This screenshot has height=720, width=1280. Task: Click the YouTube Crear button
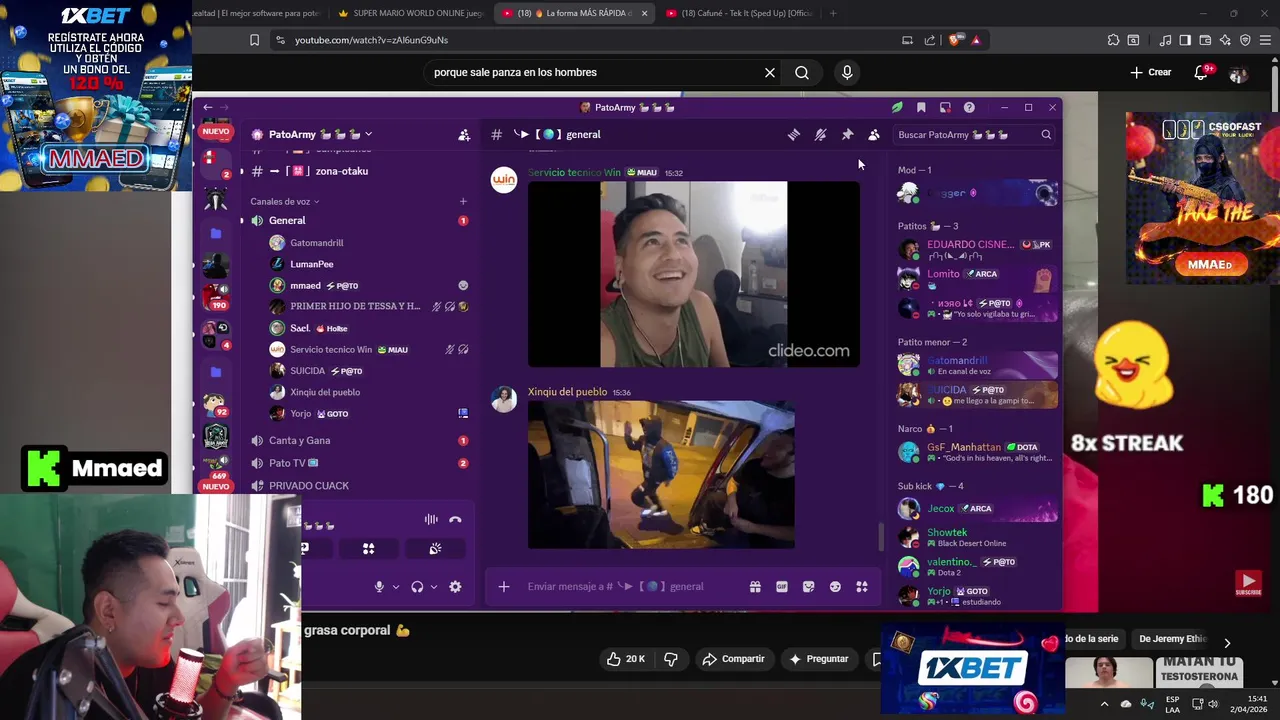pyautogui.click(x=1151, y=72)
